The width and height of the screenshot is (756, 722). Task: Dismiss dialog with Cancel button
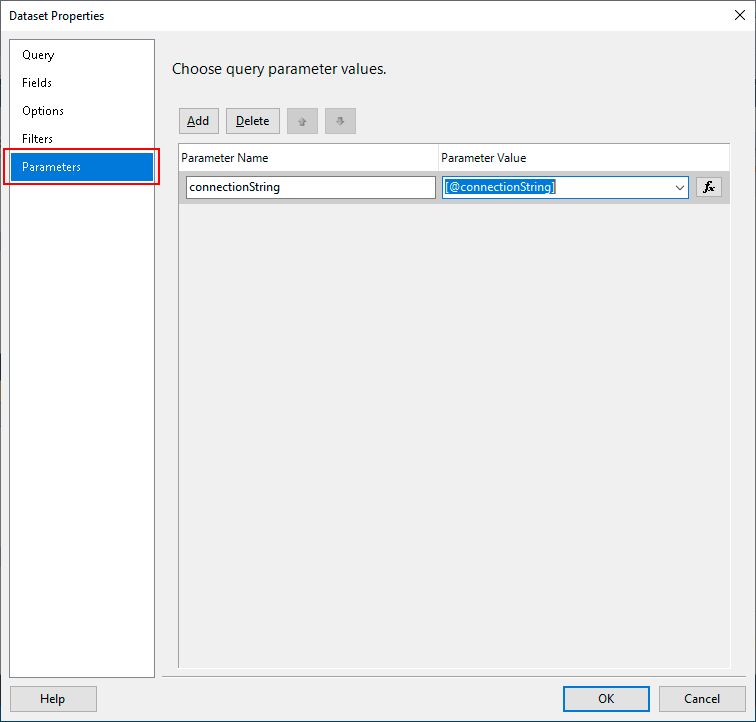coord(702,699)
